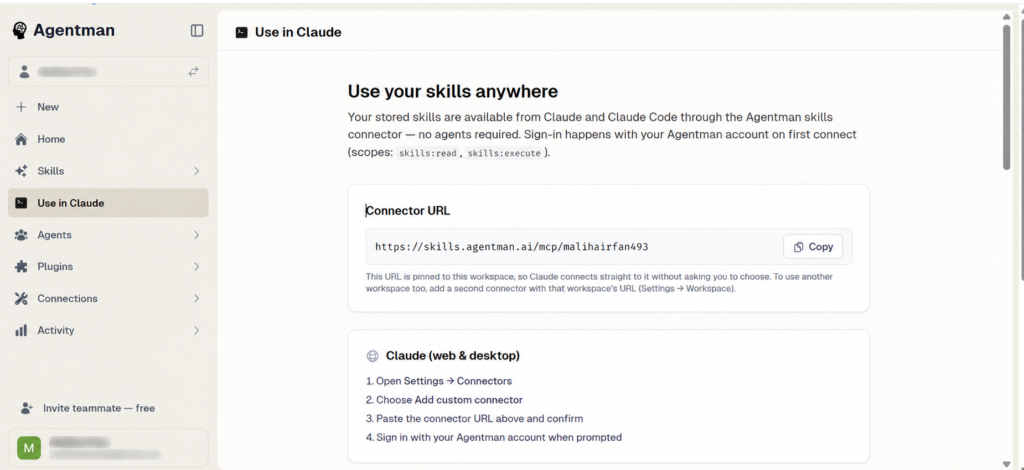Open the account profile card at sidebar bottom
Screen dimensions: 1024x470
(x=108, y=448)
